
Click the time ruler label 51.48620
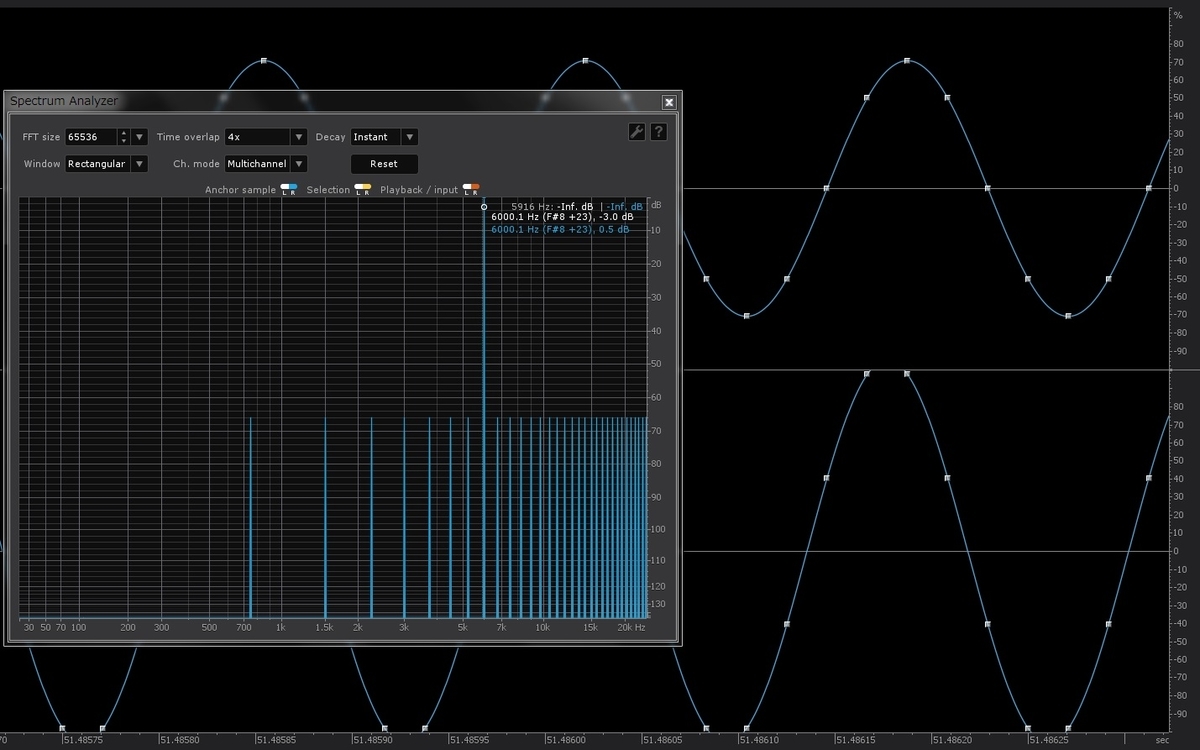point(952,740)
